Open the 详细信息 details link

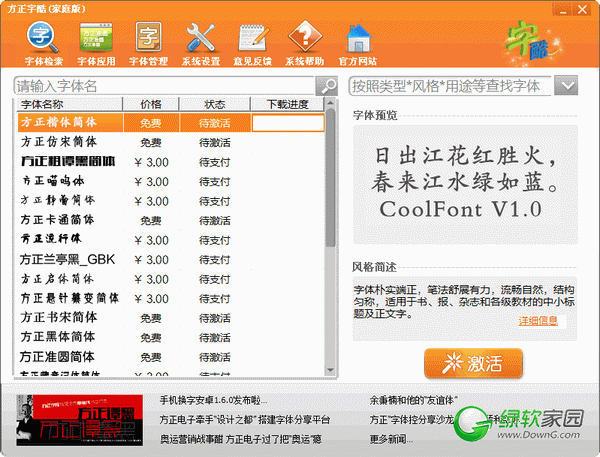pyautogui.click(x=538, y=321)
